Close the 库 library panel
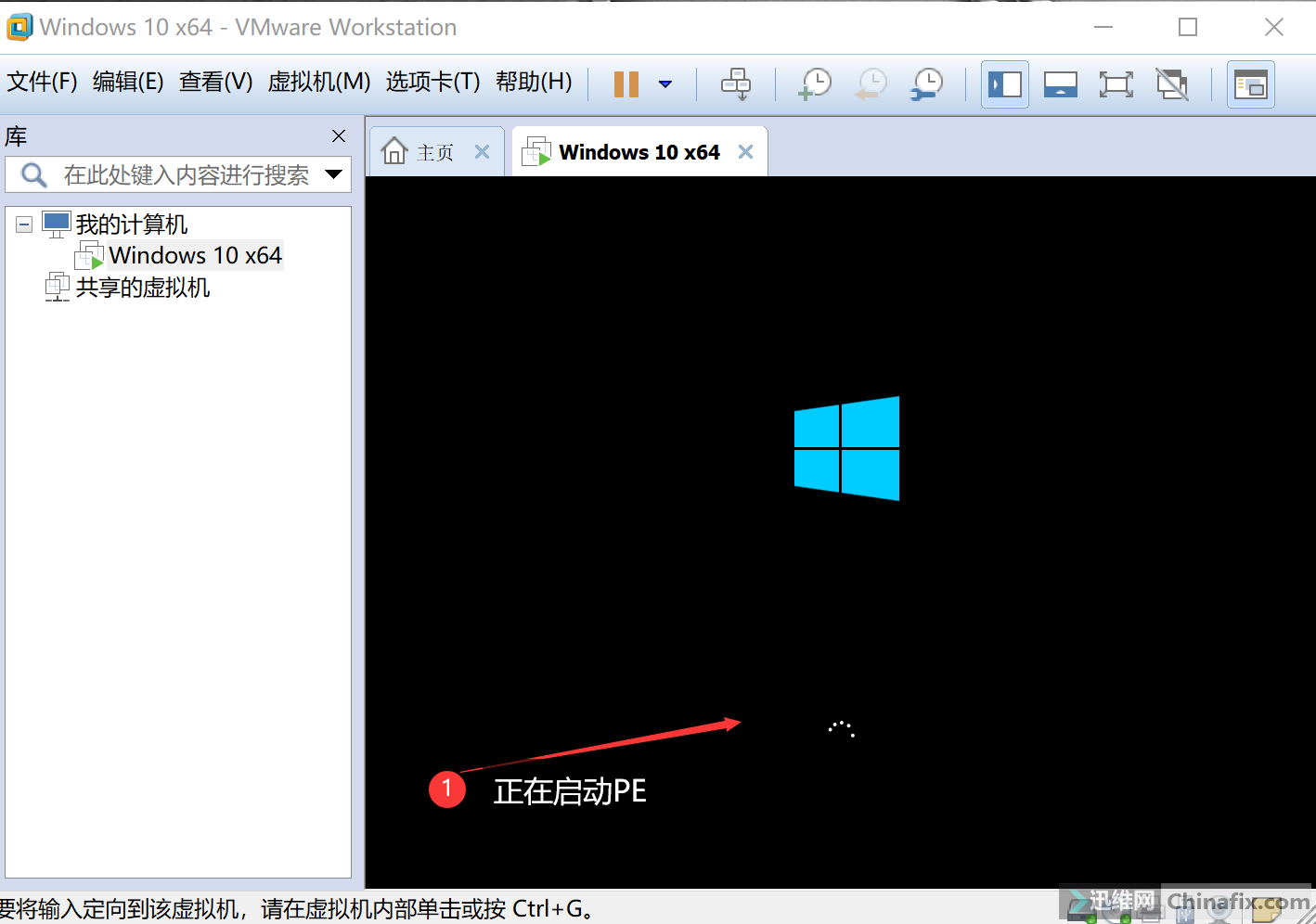This screenshot has height=924, width=1316. point(339,136)
